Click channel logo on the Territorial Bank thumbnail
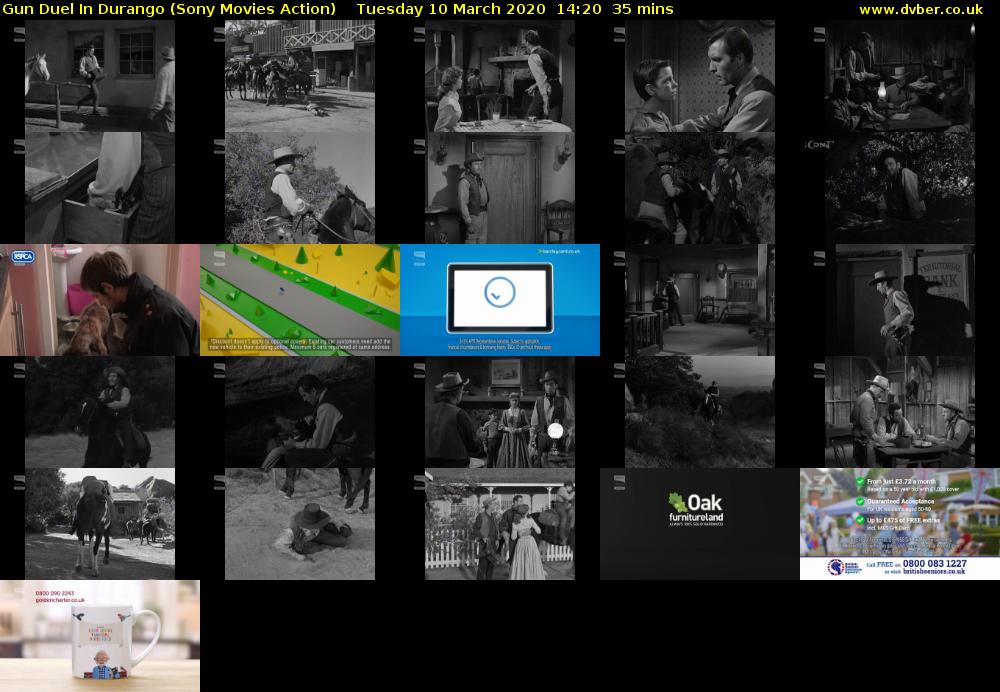 (x=820, y=258)
